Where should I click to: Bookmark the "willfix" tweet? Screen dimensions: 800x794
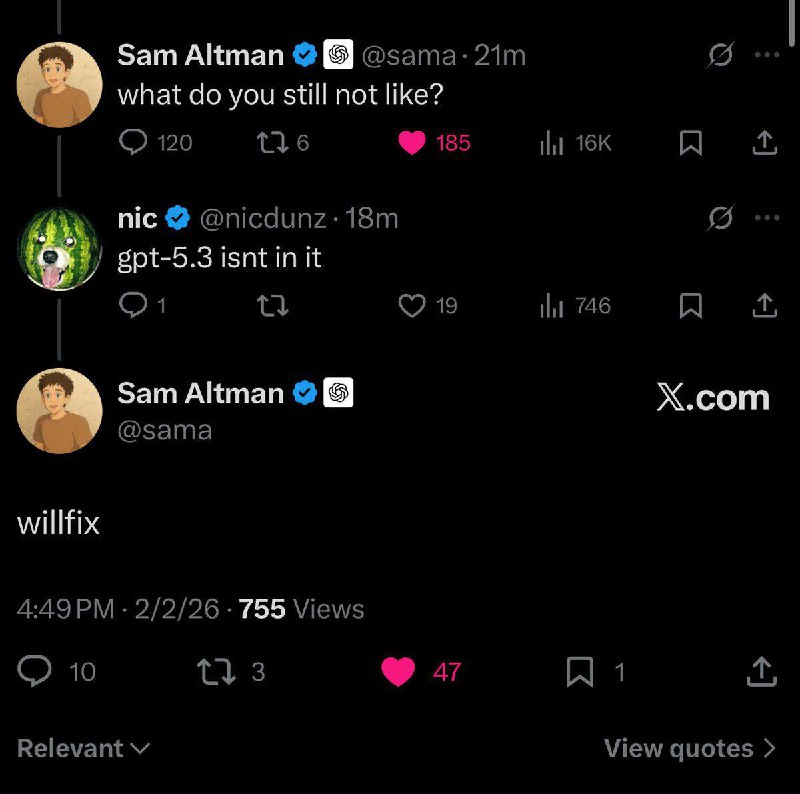pos(580,672)
